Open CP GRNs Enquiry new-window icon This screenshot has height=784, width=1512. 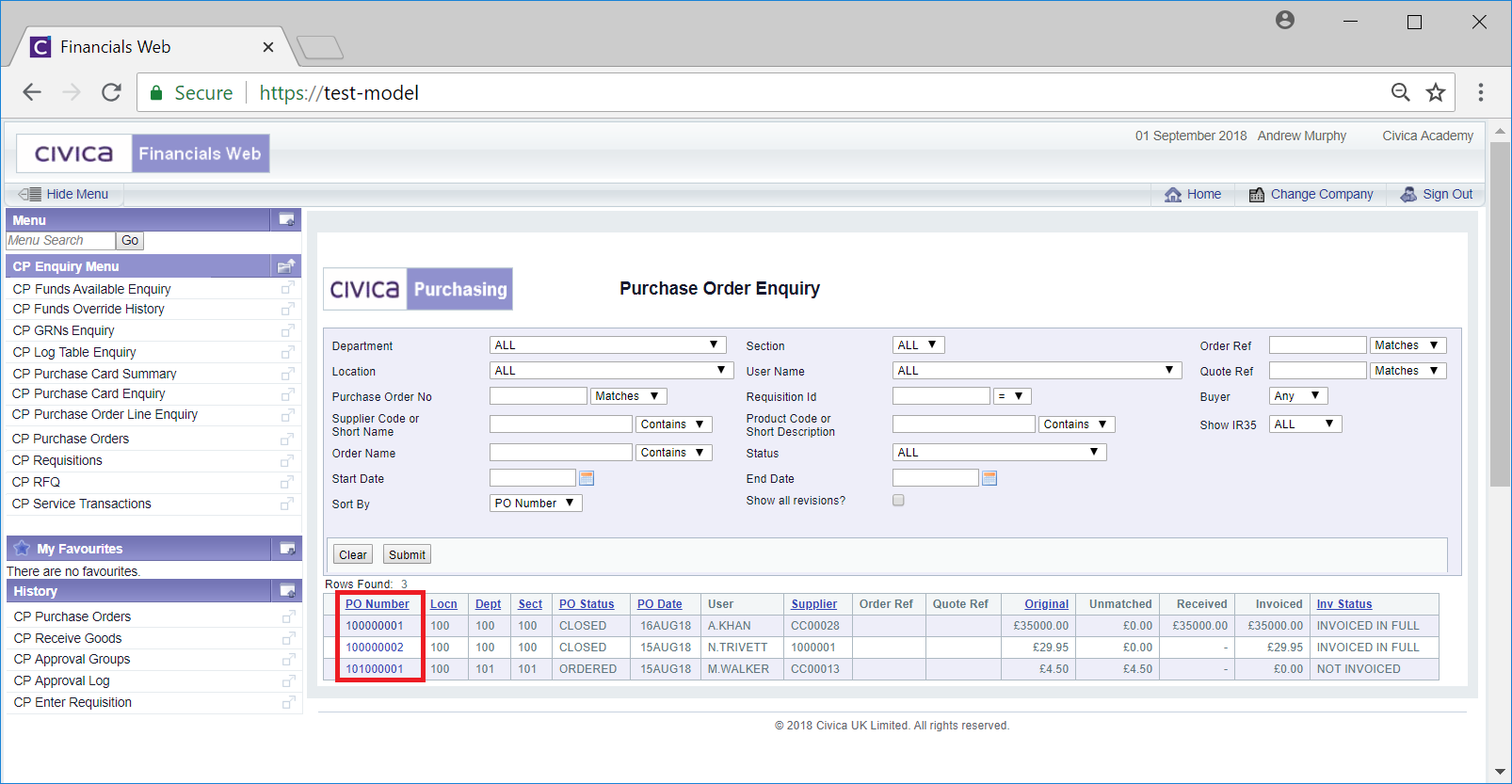pyautogui.click(x=288, y=330)
